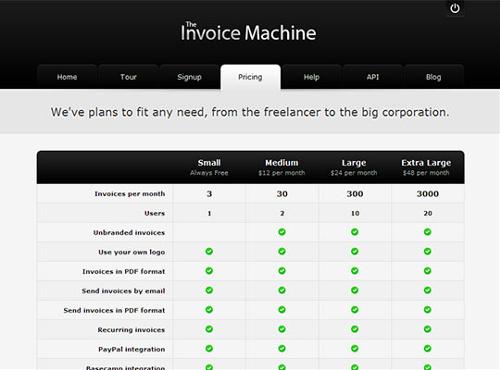This screenshot has width=500, height=370.
Task: Click Medium check for Use your own logo
Action: point(282,251)
